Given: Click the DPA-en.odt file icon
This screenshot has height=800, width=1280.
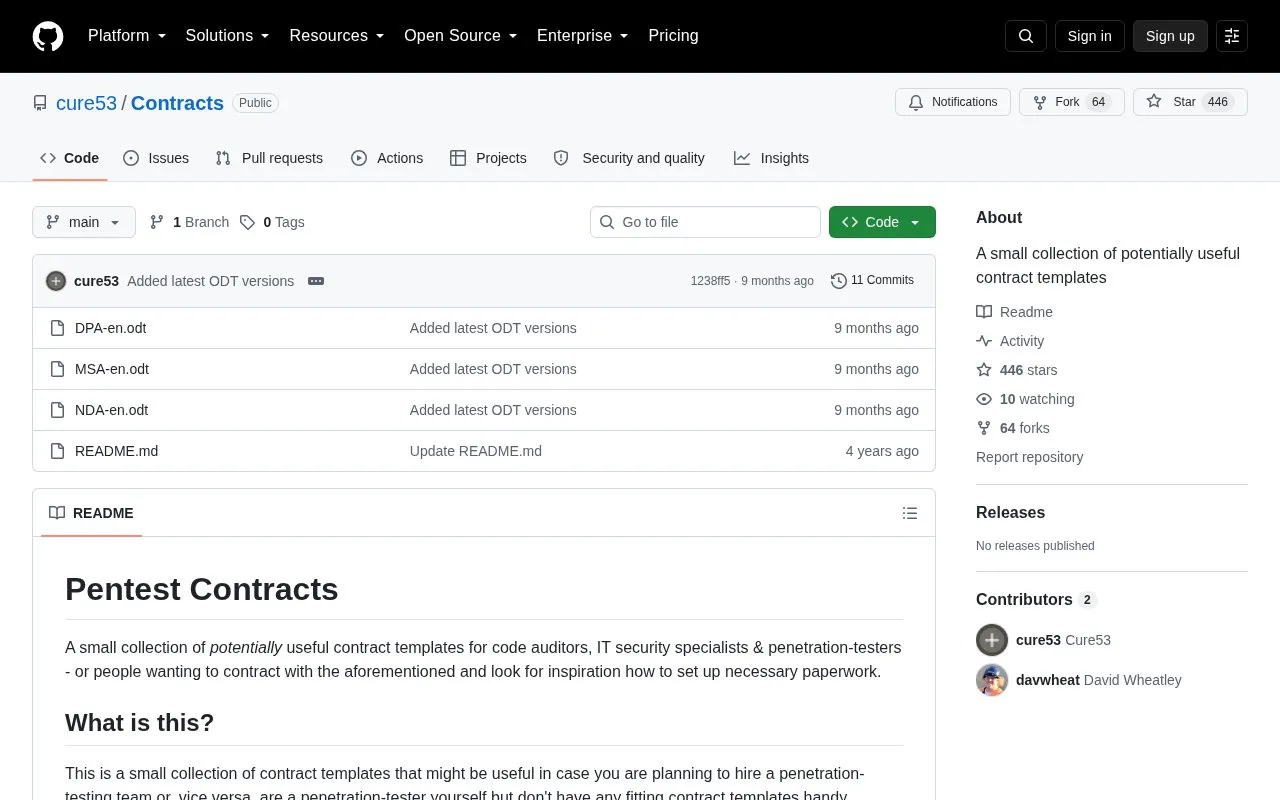Looking at the screenshot, I should pos(57,328).
